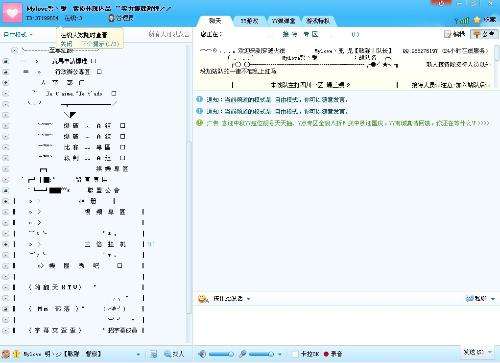Mute the speaker icon in bottom bar

coord(202,354)
